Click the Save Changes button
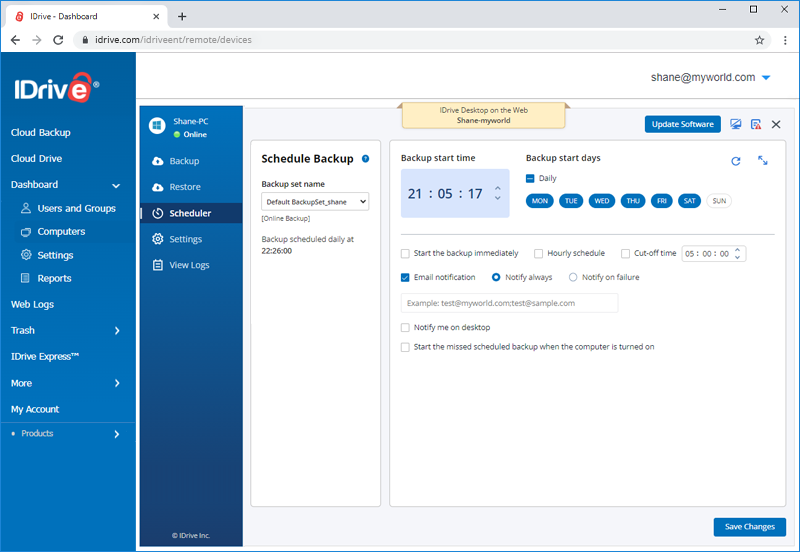This screenshot has height=552, width=800. pos(749,527)
